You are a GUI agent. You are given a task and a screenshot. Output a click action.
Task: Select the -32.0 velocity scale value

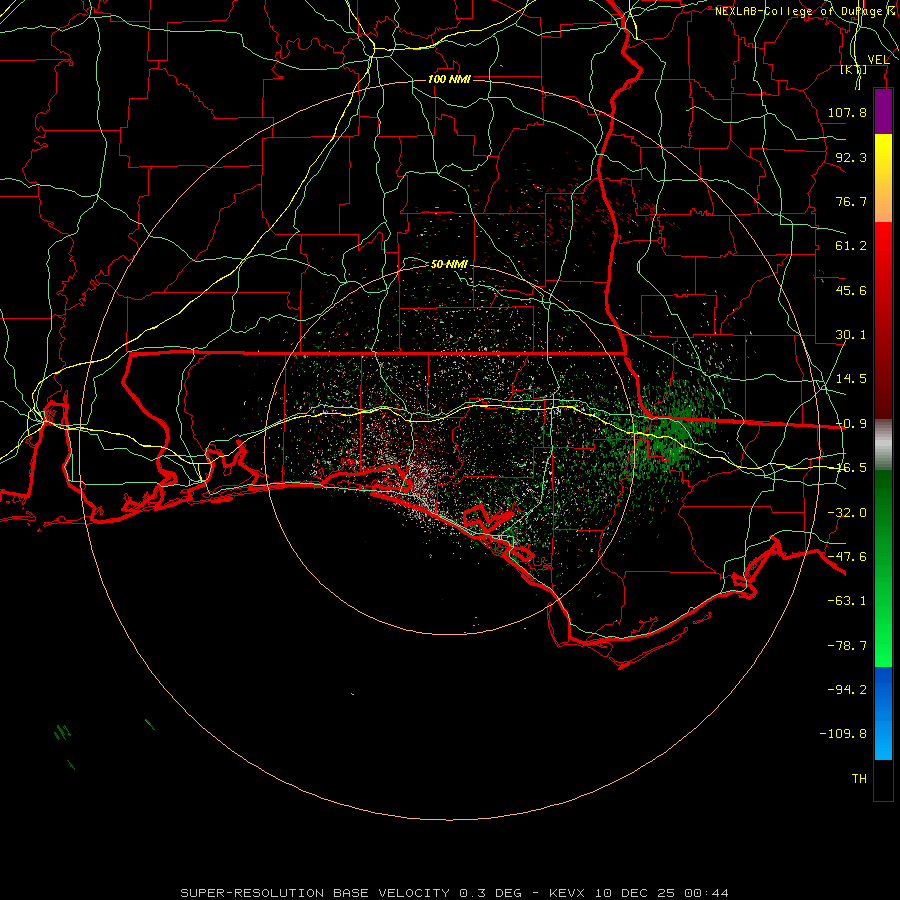coord(847,513)
